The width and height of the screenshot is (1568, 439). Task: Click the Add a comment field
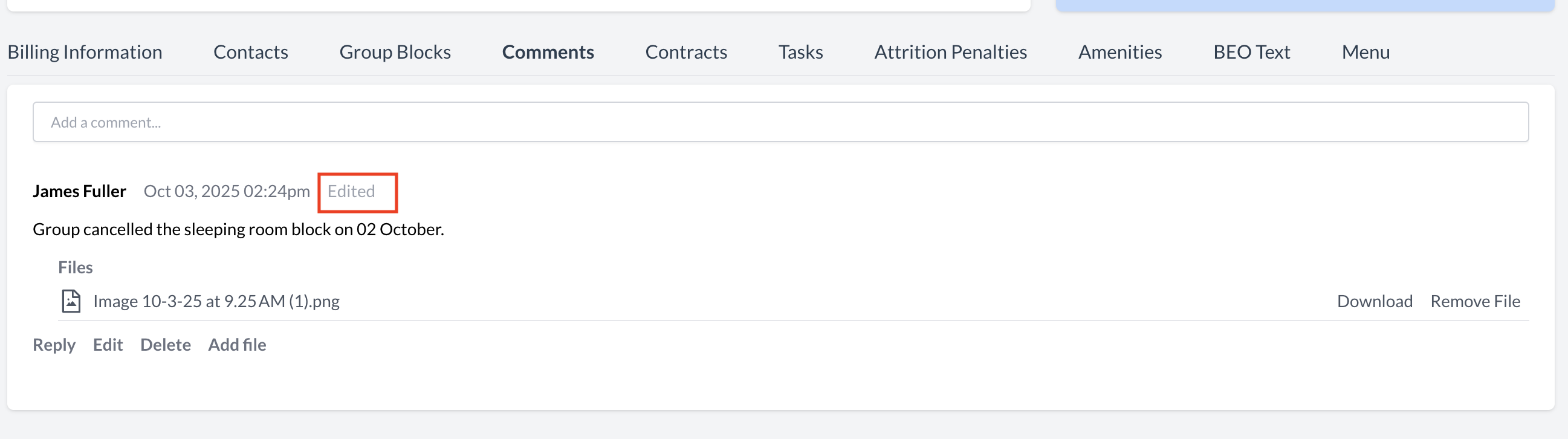click(x=780, y=122)
